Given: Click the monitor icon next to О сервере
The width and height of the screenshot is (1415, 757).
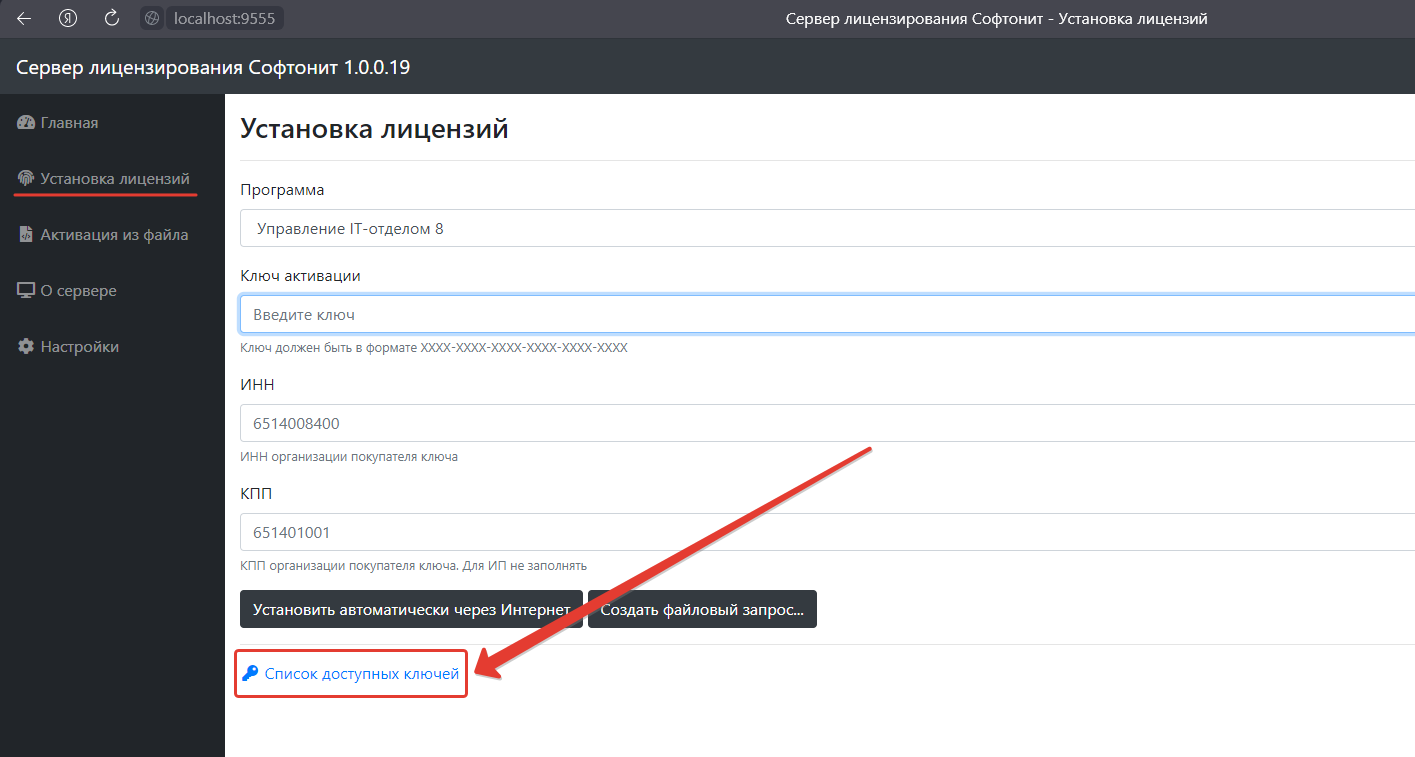Looking at the screenshot, I should coord(26,291).
